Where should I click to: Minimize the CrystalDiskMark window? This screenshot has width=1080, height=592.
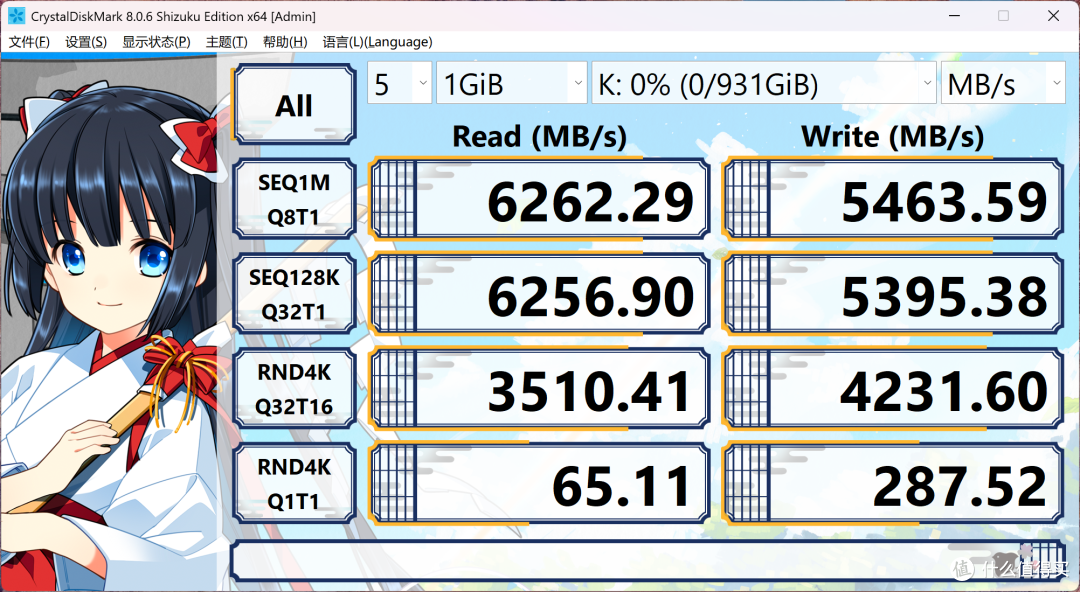pyautogui.click(x=953, y=15)
